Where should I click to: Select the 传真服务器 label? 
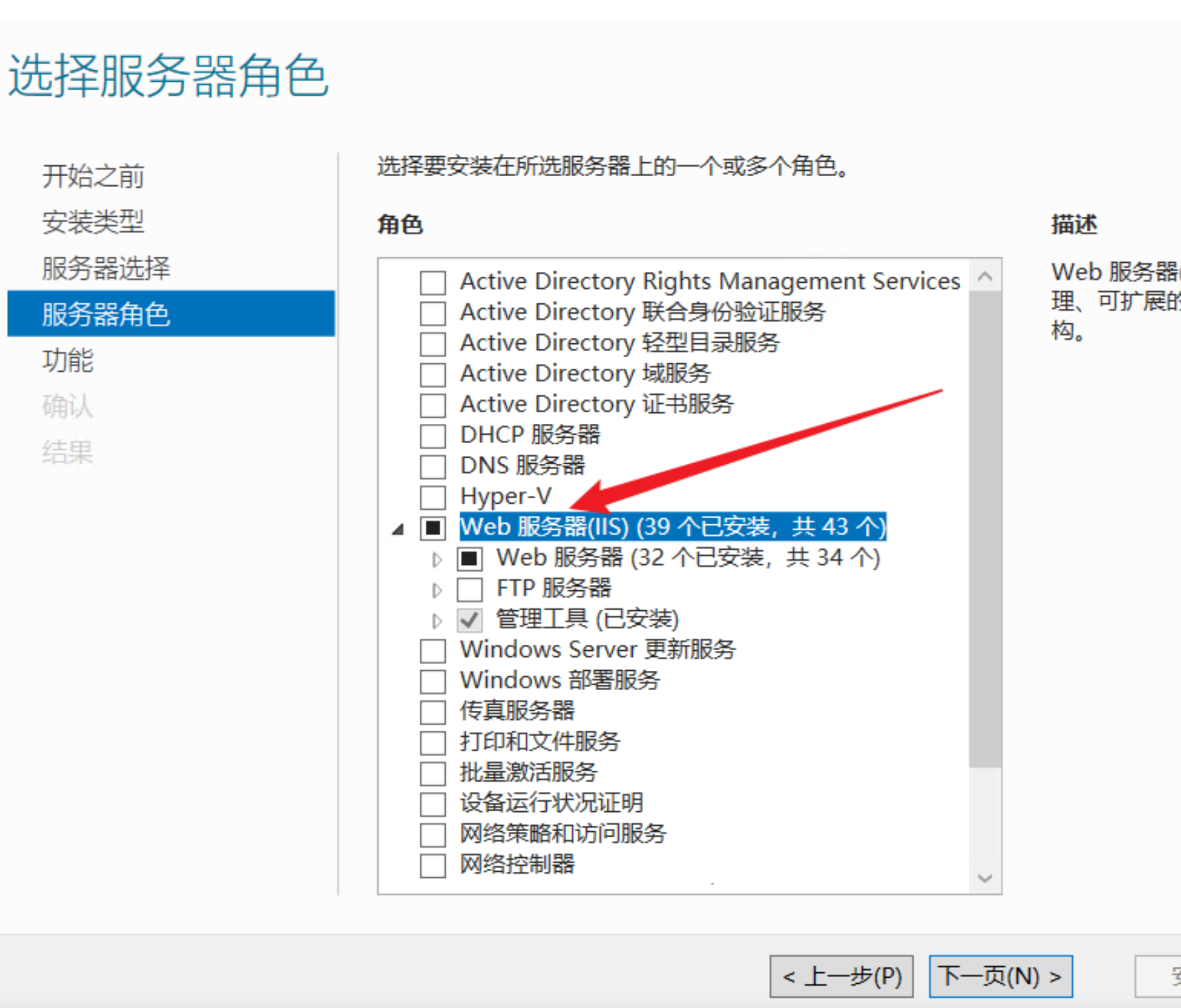(517, 711)
